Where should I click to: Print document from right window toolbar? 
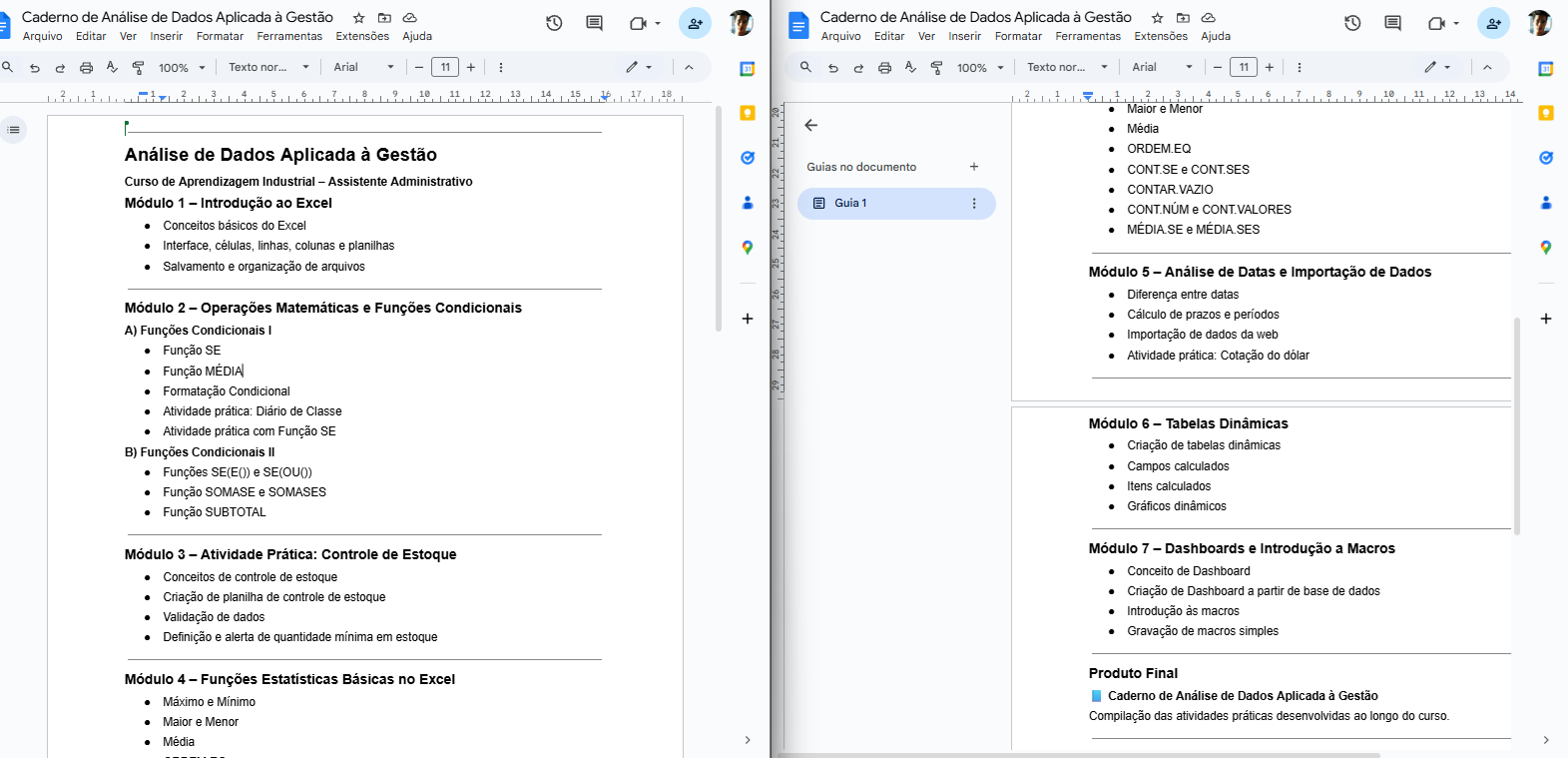(x=884, y=68)
